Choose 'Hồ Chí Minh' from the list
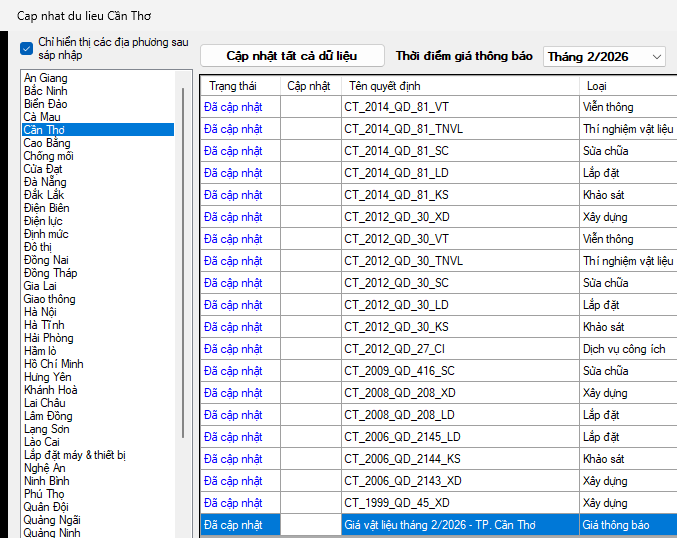The height and width of the screenshot is (538, 677). [54, 364]
